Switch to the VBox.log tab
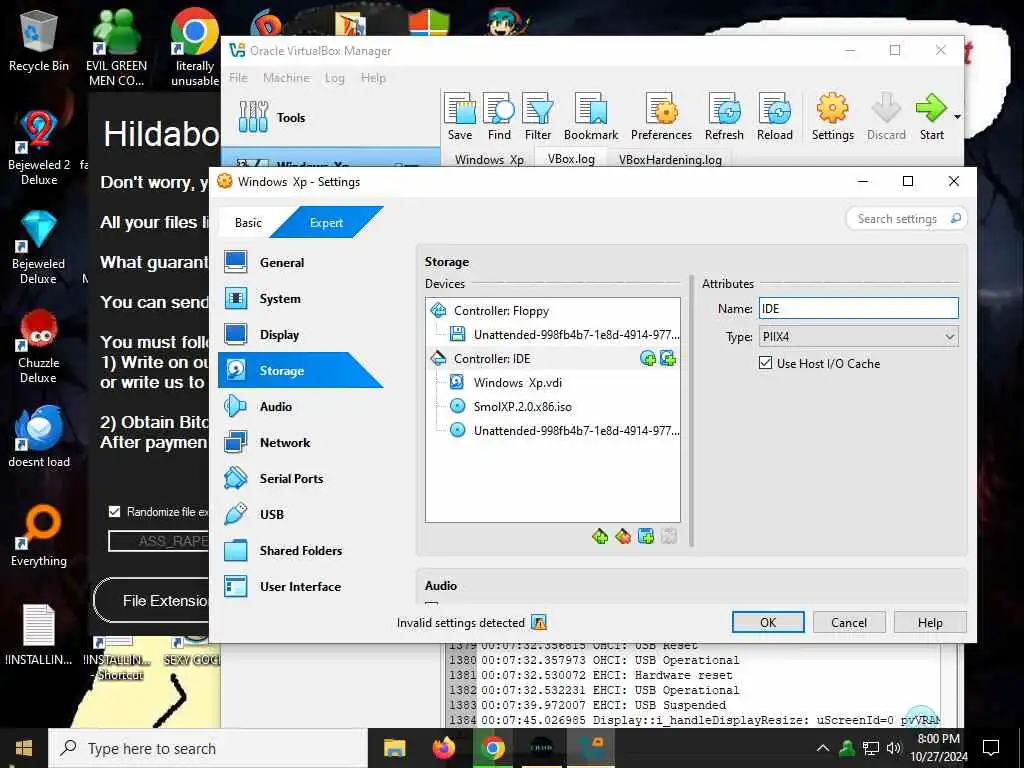The image size is (1024, 768). [571, 159]
